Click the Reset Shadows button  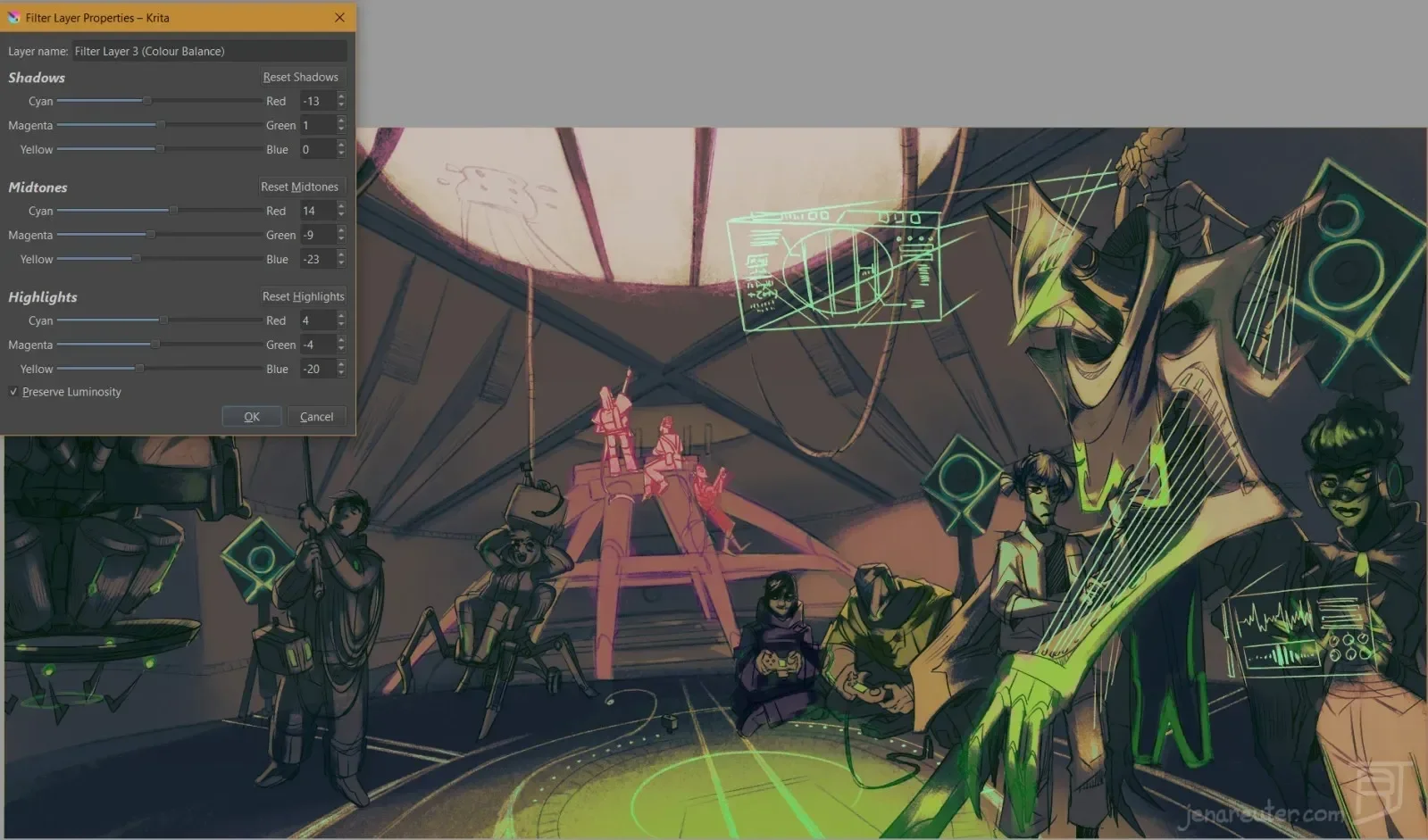click(x=300, y=77)
